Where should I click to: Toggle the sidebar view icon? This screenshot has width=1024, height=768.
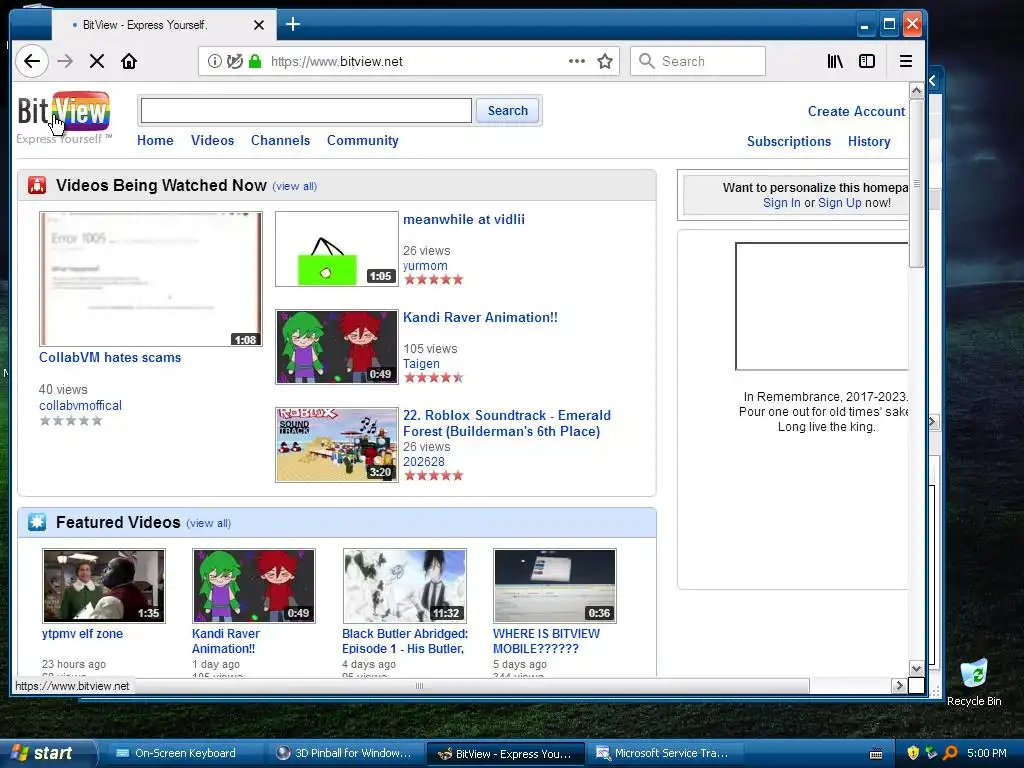(867, 61)
